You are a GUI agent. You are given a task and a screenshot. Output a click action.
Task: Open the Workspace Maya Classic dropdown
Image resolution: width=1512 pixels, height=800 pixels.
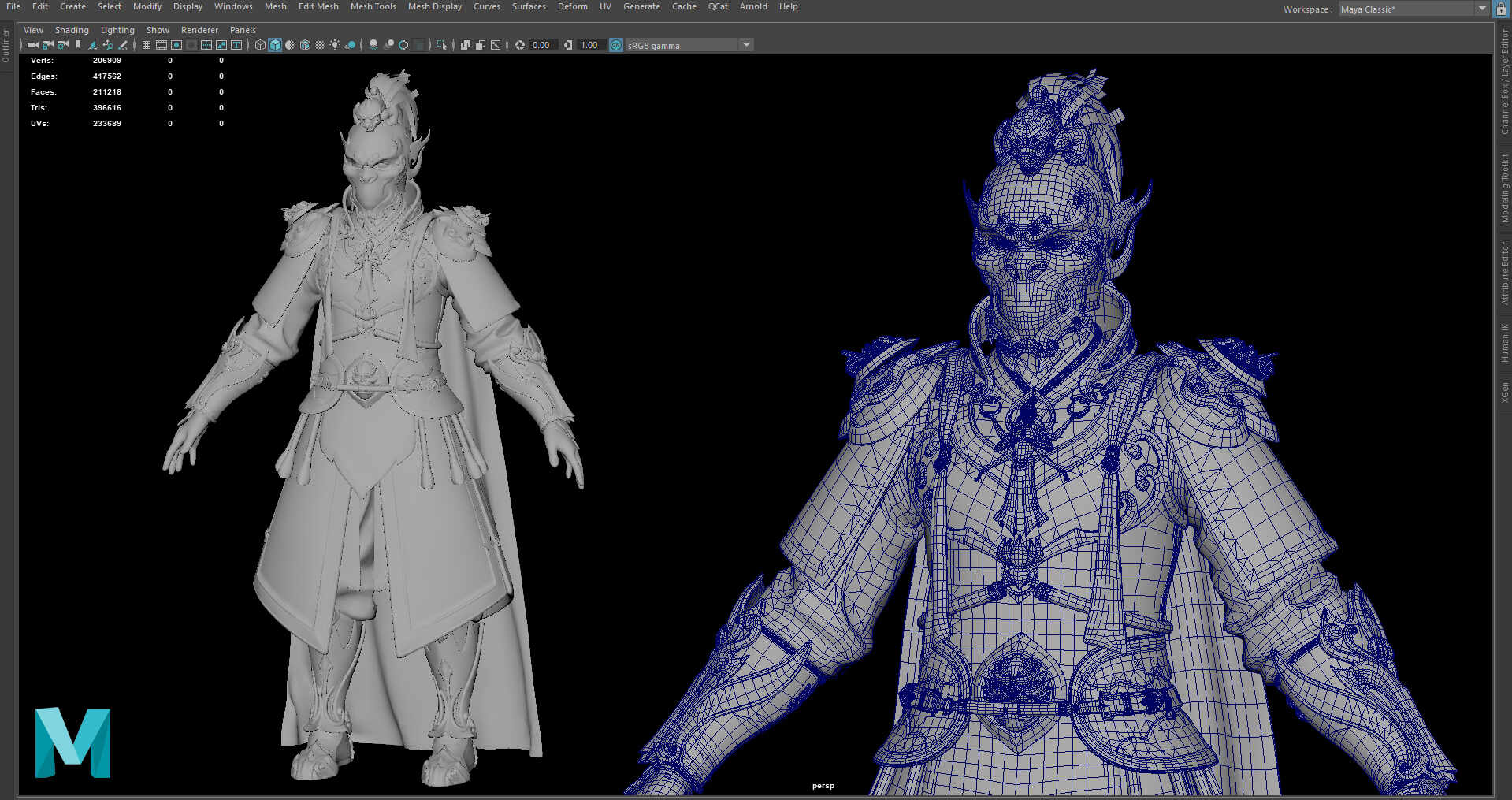[x=1414, y=9]
